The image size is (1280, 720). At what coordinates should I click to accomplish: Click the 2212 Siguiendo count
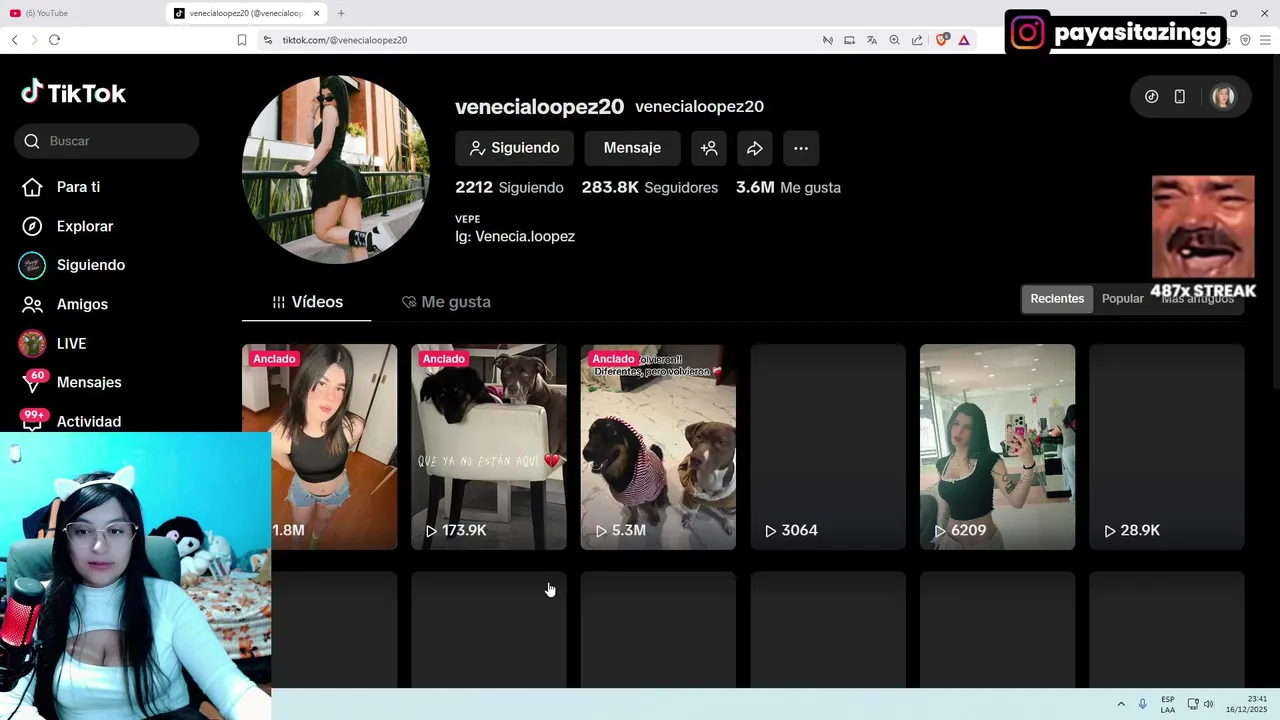[x=509, y=187]
